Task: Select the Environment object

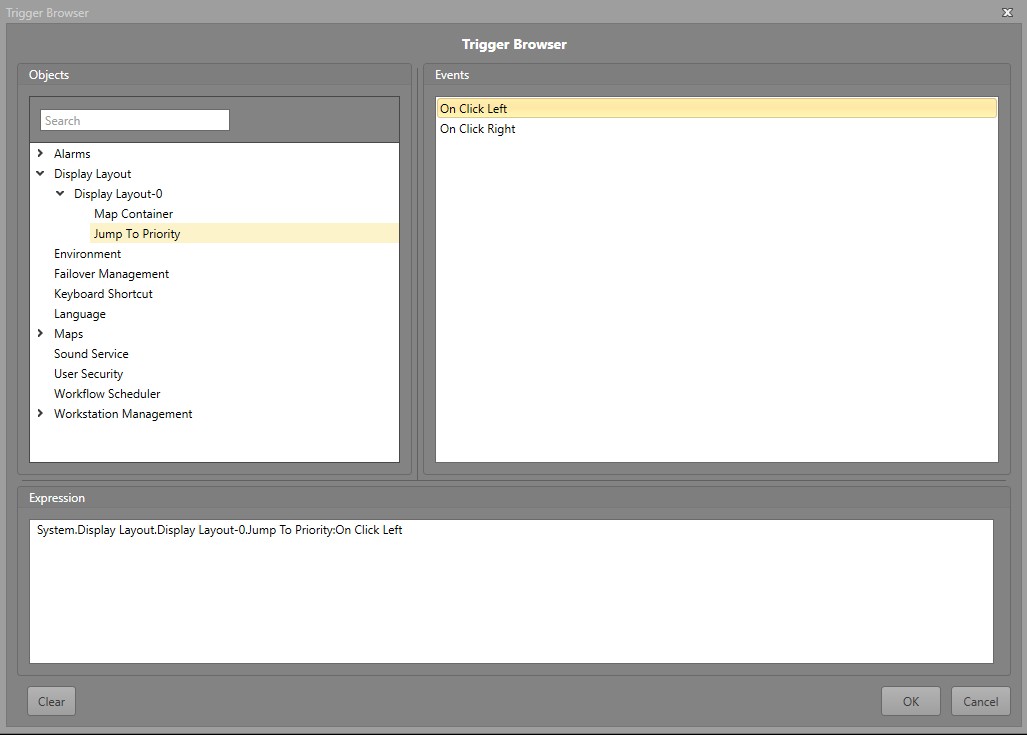Action: pyautogui.click(x=87, y=254)
